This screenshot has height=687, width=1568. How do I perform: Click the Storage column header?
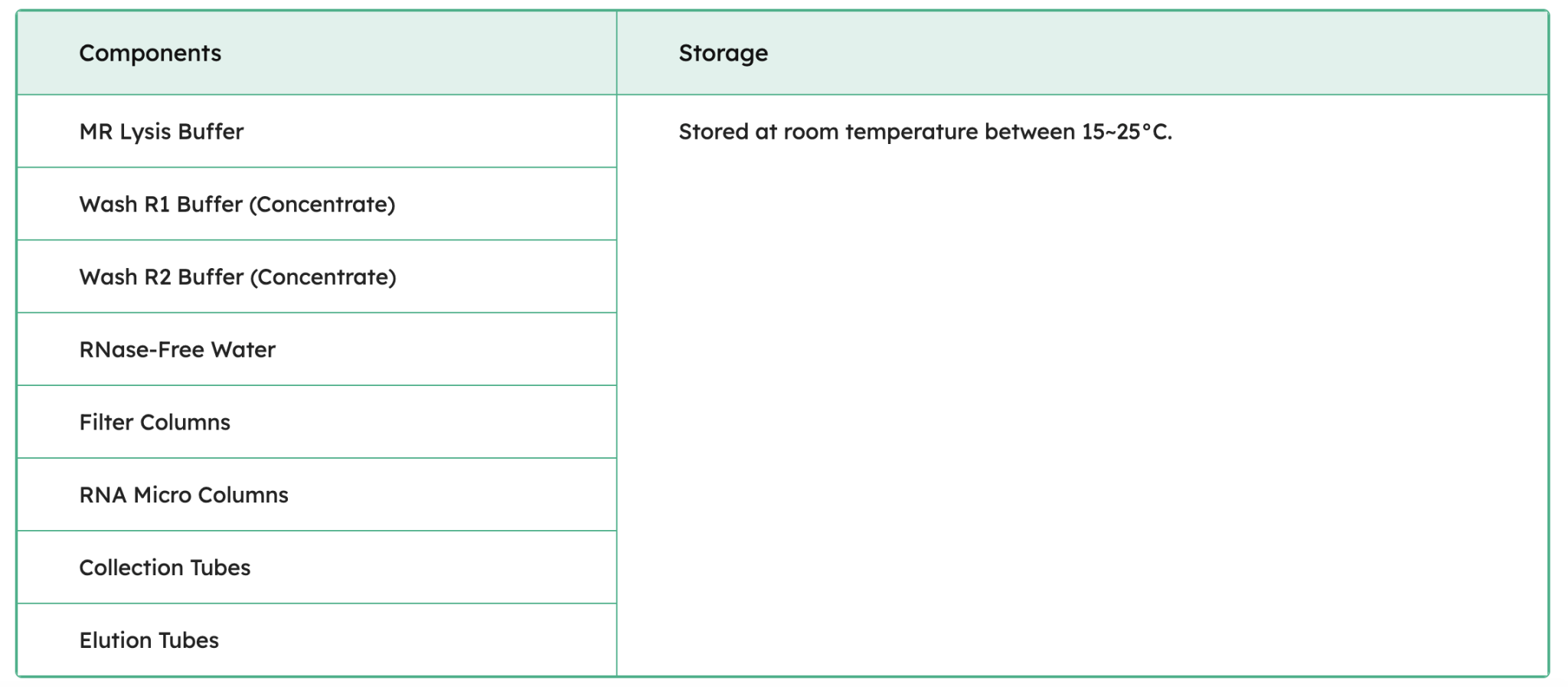[723, 53]
